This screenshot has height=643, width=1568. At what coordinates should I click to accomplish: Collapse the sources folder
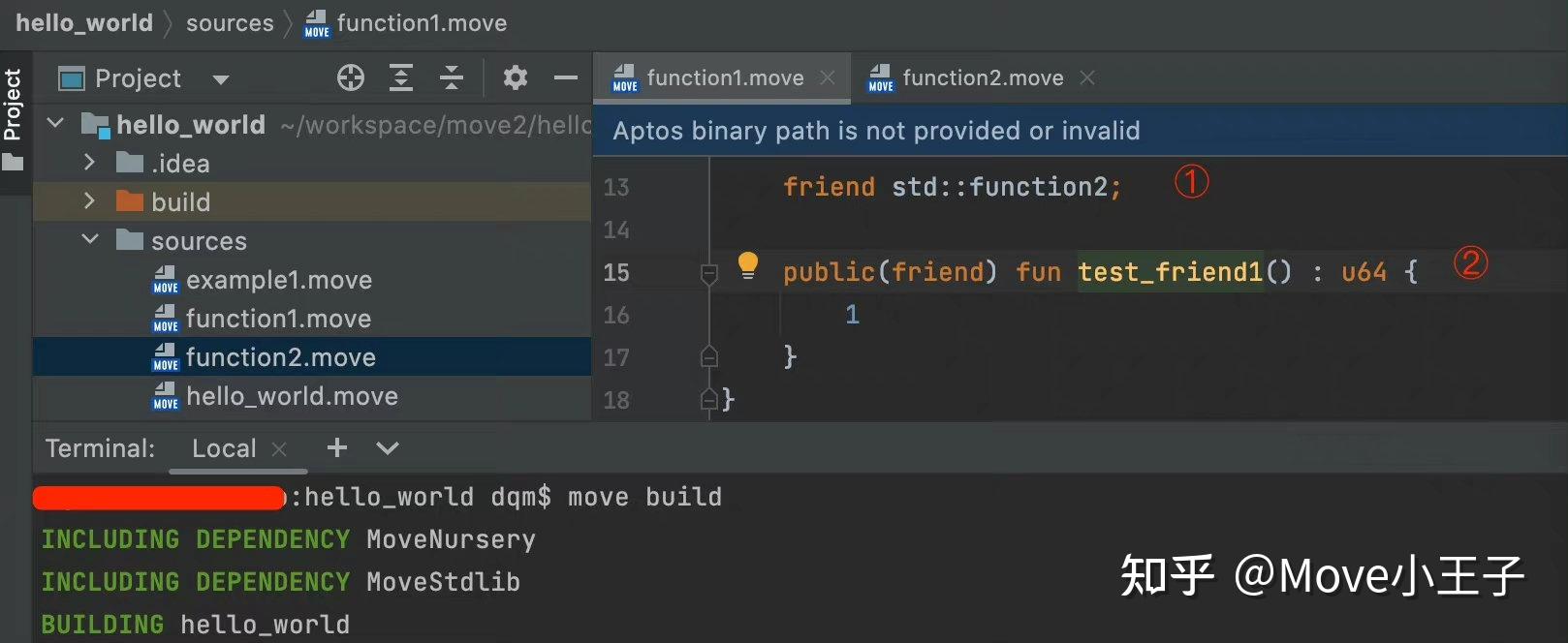click(89, 240)
